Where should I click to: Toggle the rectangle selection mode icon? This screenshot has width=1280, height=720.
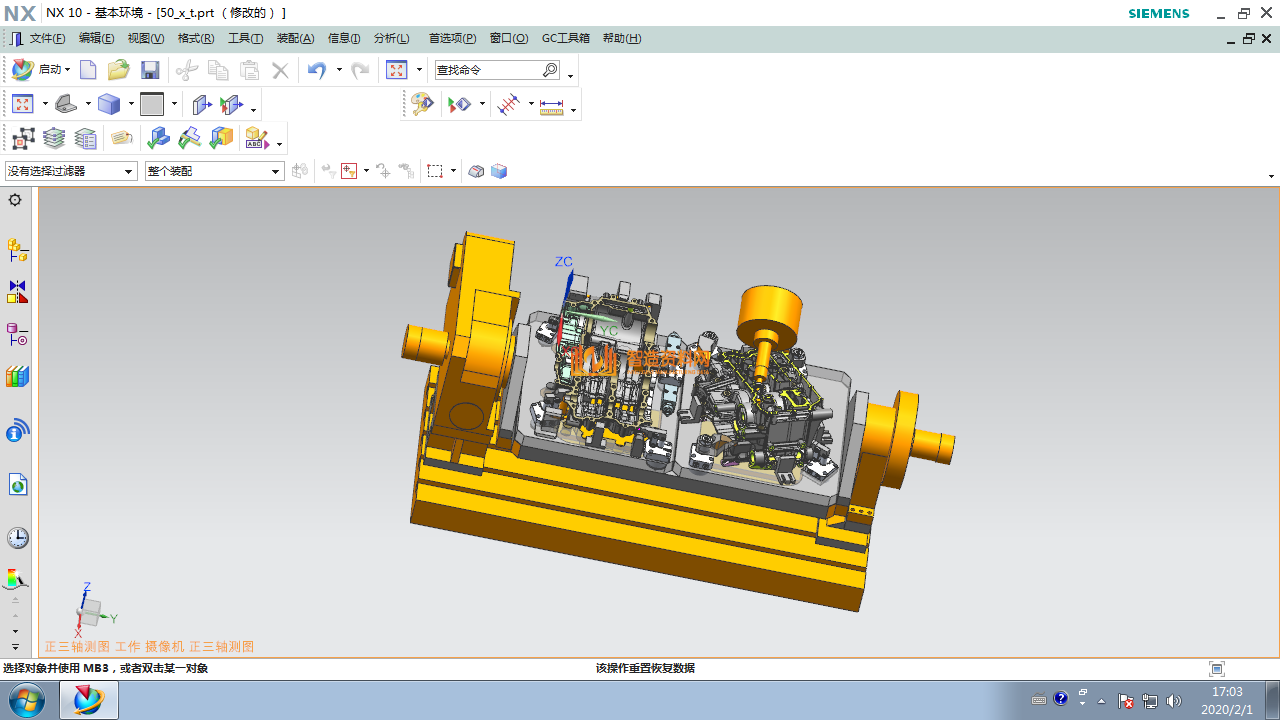(435, 171)
